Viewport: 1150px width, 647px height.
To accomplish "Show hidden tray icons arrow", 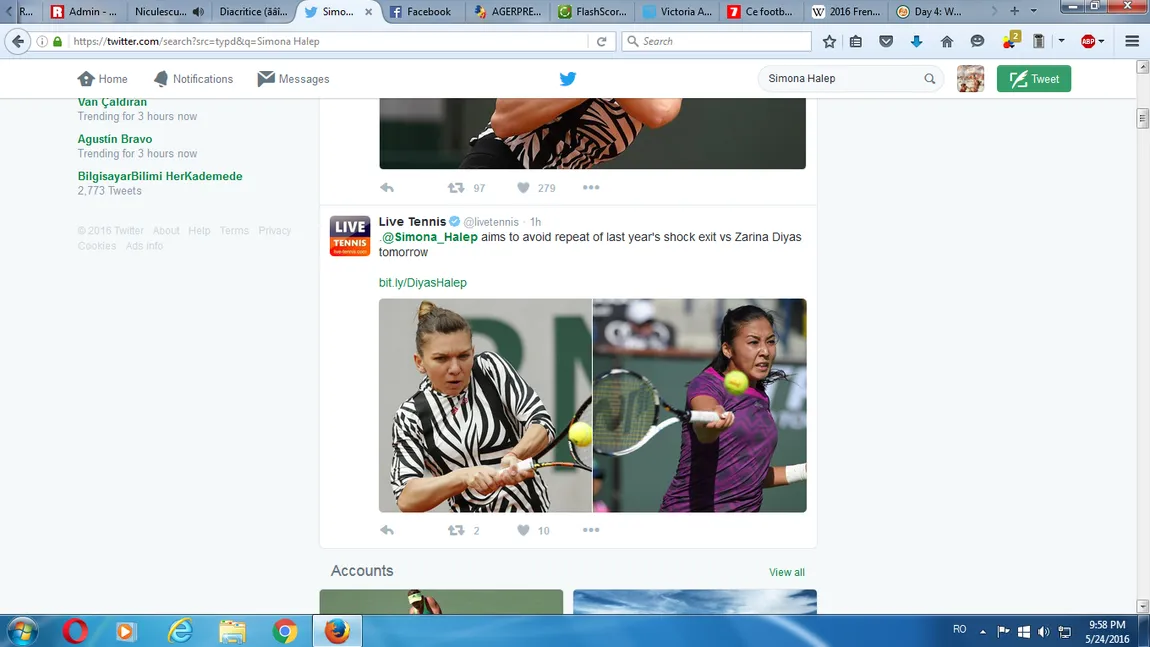I will coord(983,632).
